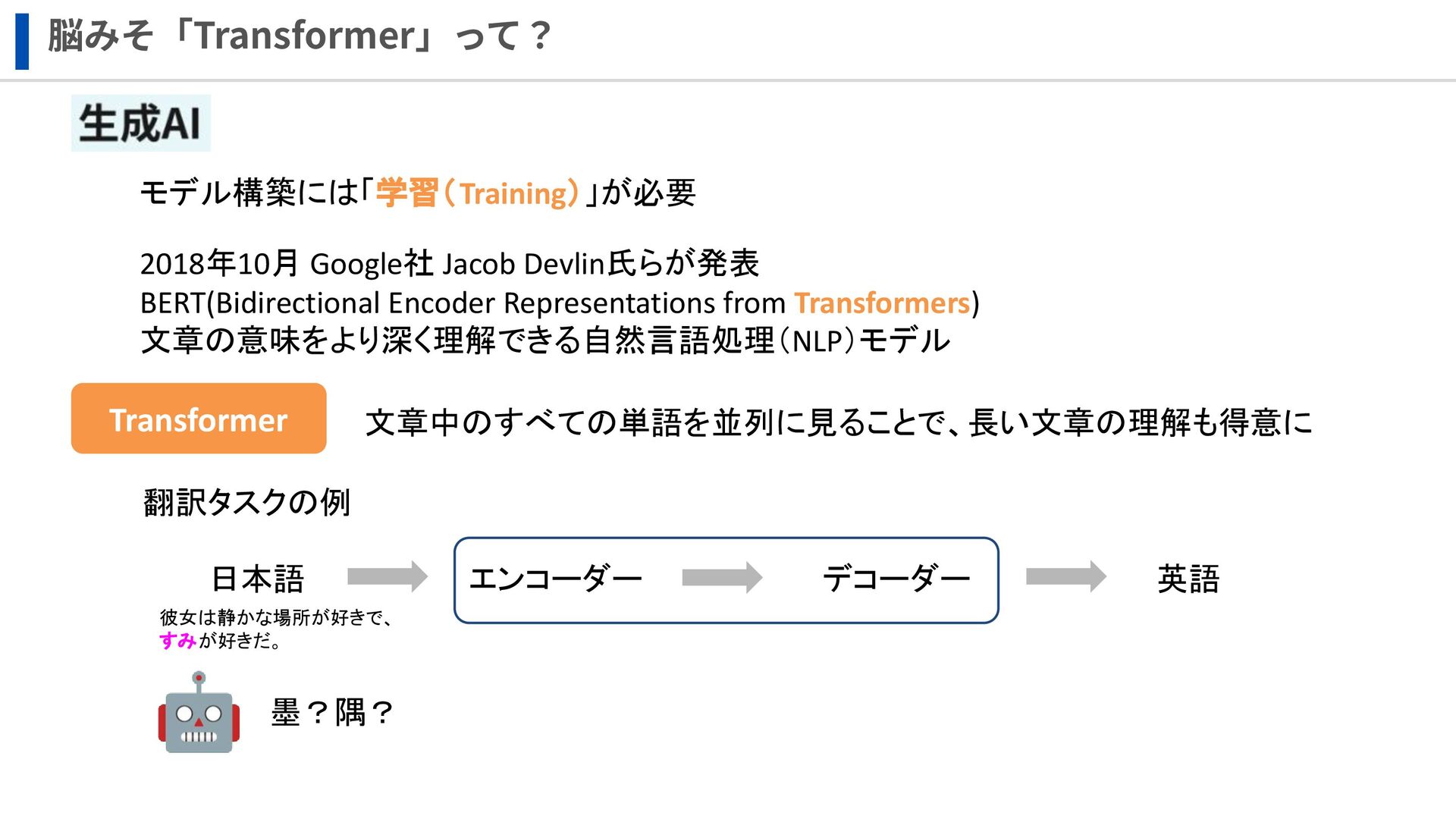Viewport: 1456px width, 819px height.
Task: Click the blue bar beside the title
Action: click(x=22, y=41)
